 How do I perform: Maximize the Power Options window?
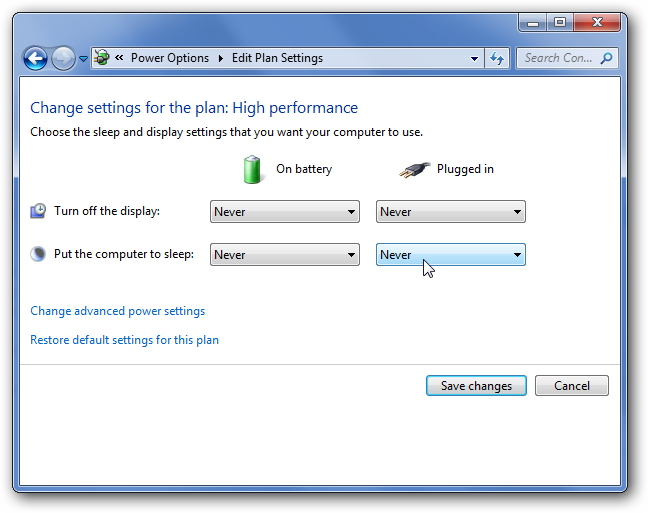pos(560,22)
